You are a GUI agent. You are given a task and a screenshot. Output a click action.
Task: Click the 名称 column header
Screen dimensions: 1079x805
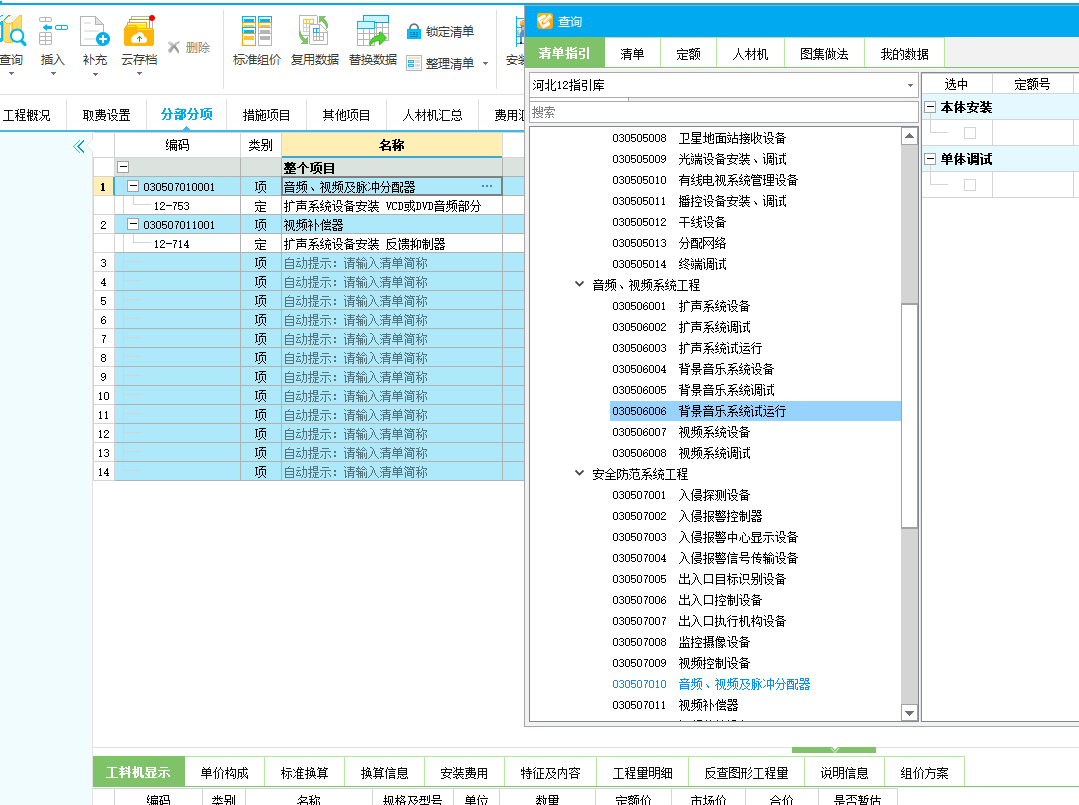(392, 145)
